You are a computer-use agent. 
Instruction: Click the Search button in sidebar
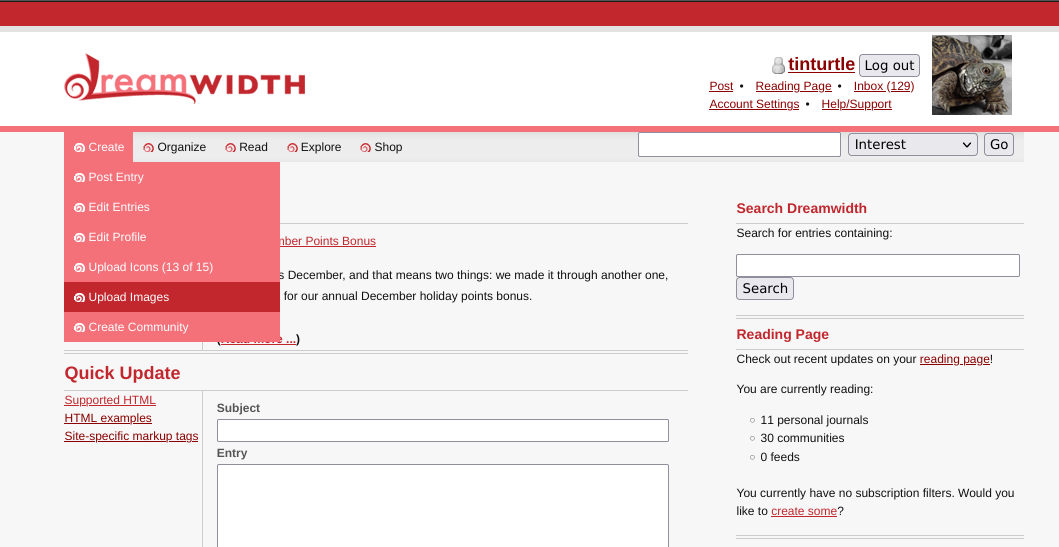(765, 288)
